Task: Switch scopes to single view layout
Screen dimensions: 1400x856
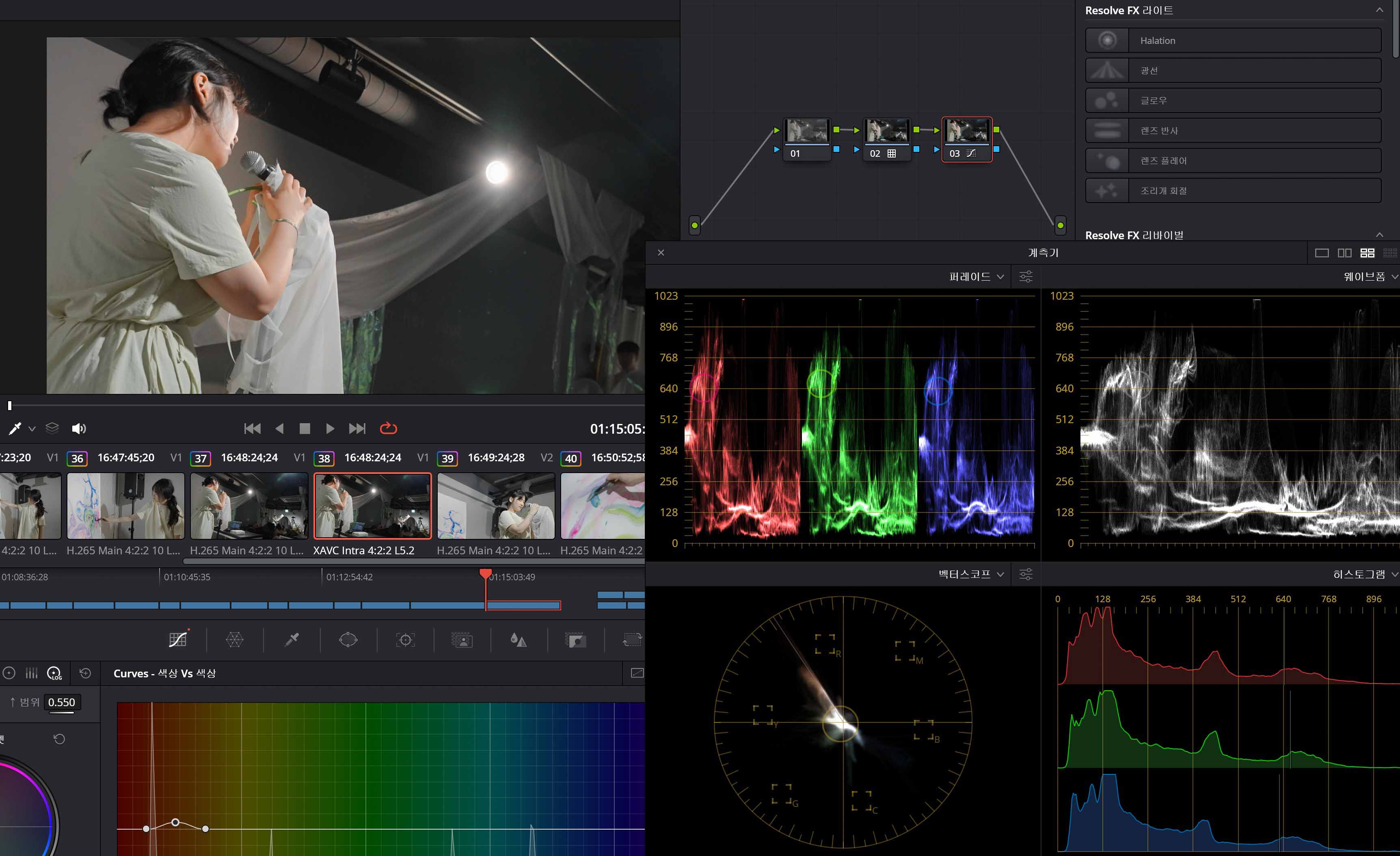Action: [1322, 253]
